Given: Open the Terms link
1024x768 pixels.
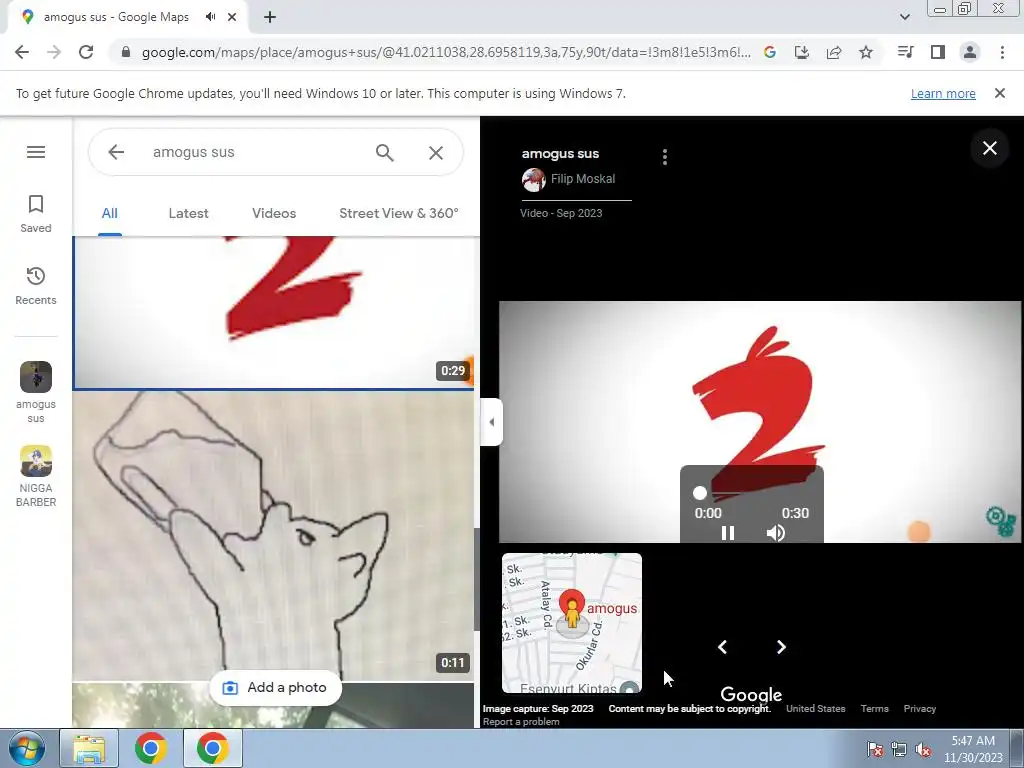Looking at the screenshot, I should point(874,709).
